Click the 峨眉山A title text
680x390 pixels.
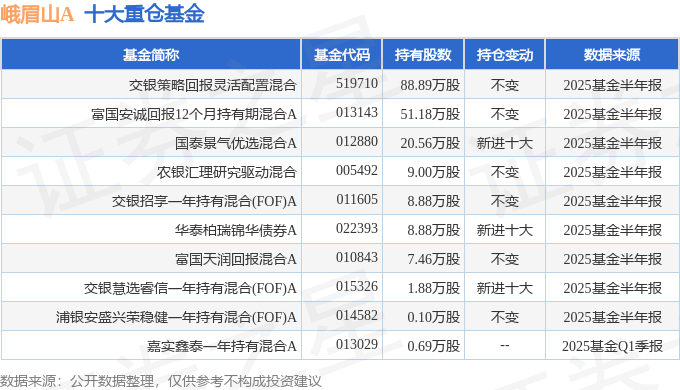(37, 14)
